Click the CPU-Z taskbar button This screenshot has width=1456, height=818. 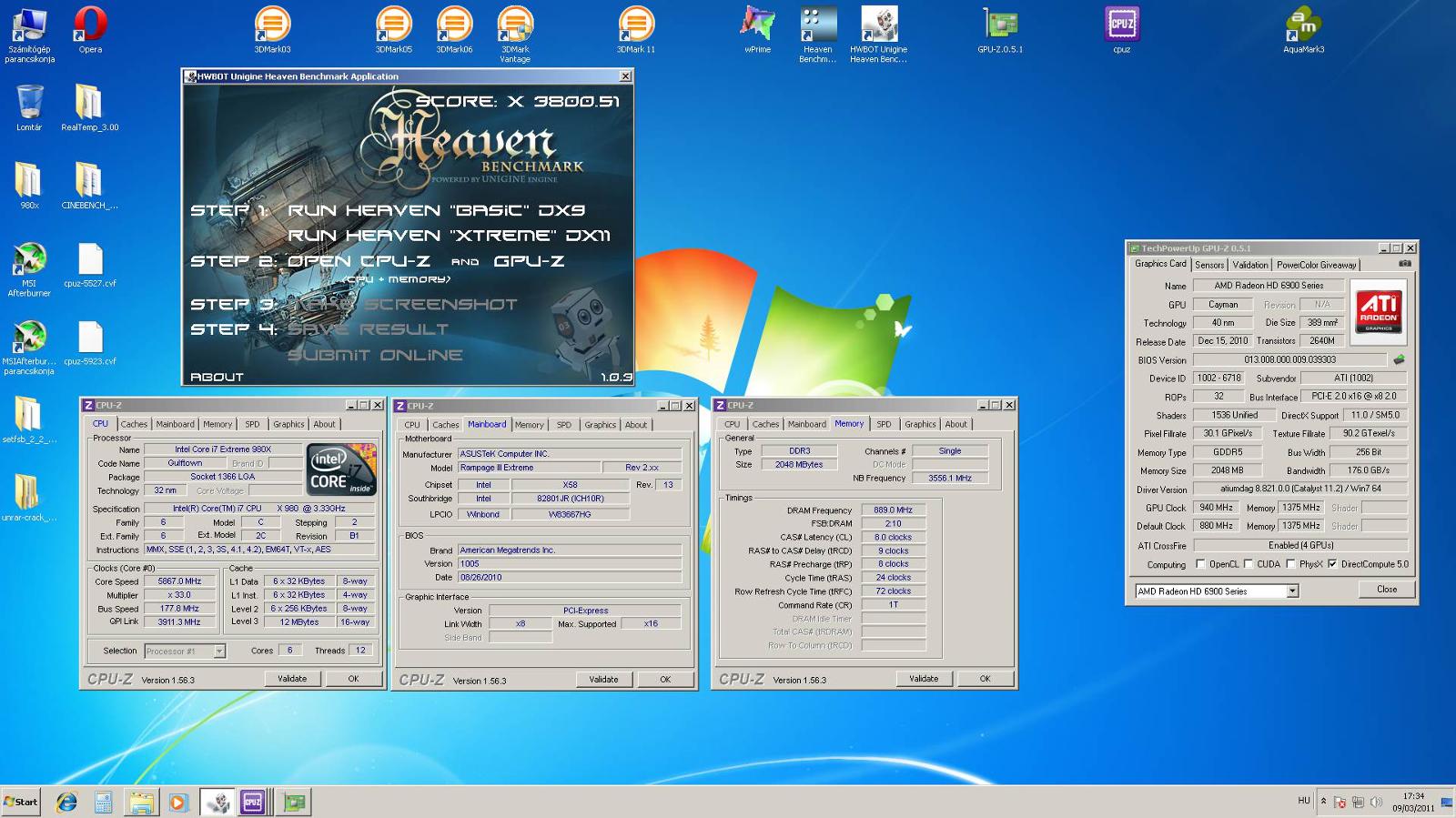click(x=252, y=802)
